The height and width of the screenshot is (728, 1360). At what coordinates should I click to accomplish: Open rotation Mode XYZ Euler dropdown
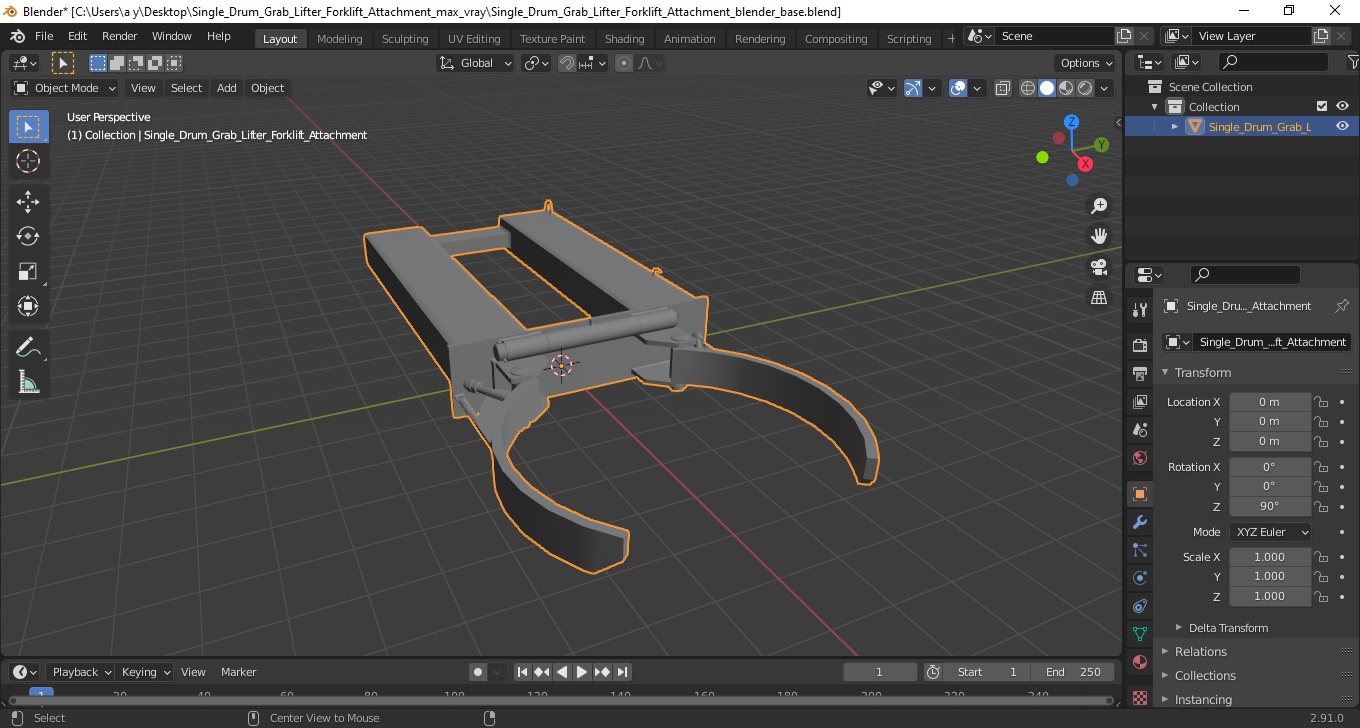[1270, 532]
